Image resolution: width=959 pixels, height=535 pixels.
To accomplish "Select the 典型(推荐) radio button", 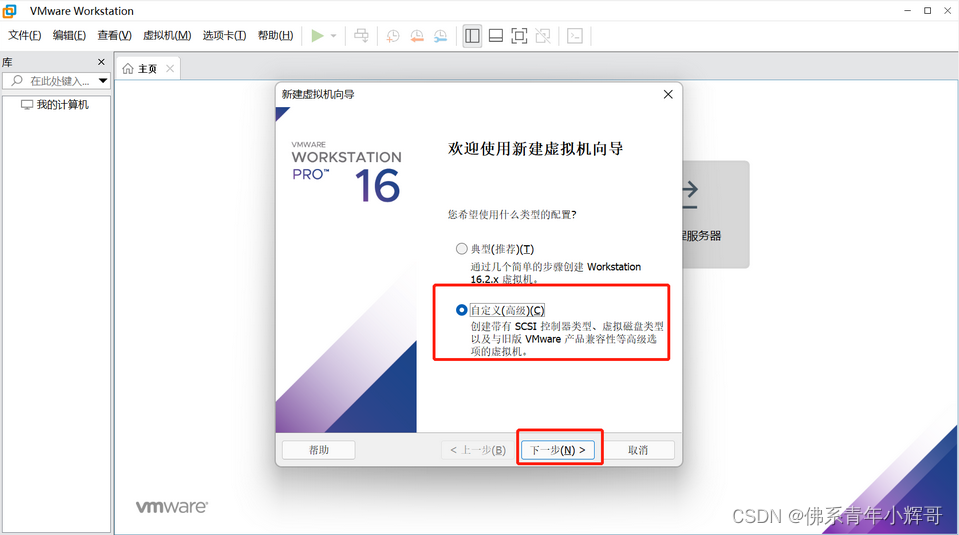I will click(x=462, y=248).
